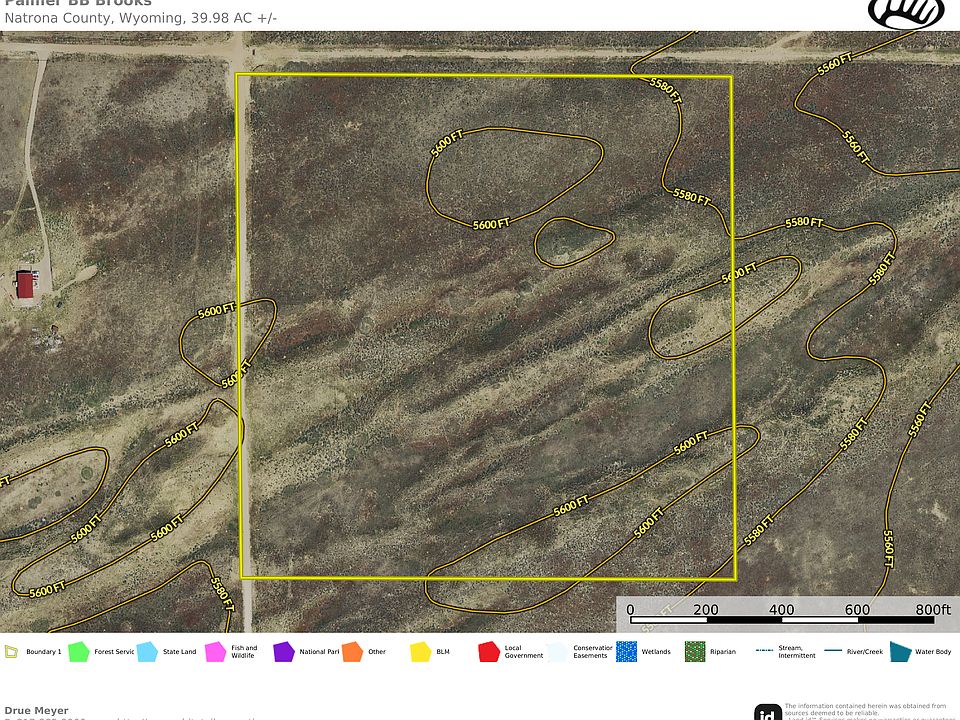Click the 'Conservatior Easements' legend label
This screenshot has width=960, height=720.
pyautogui.click(x=593, y=651)
